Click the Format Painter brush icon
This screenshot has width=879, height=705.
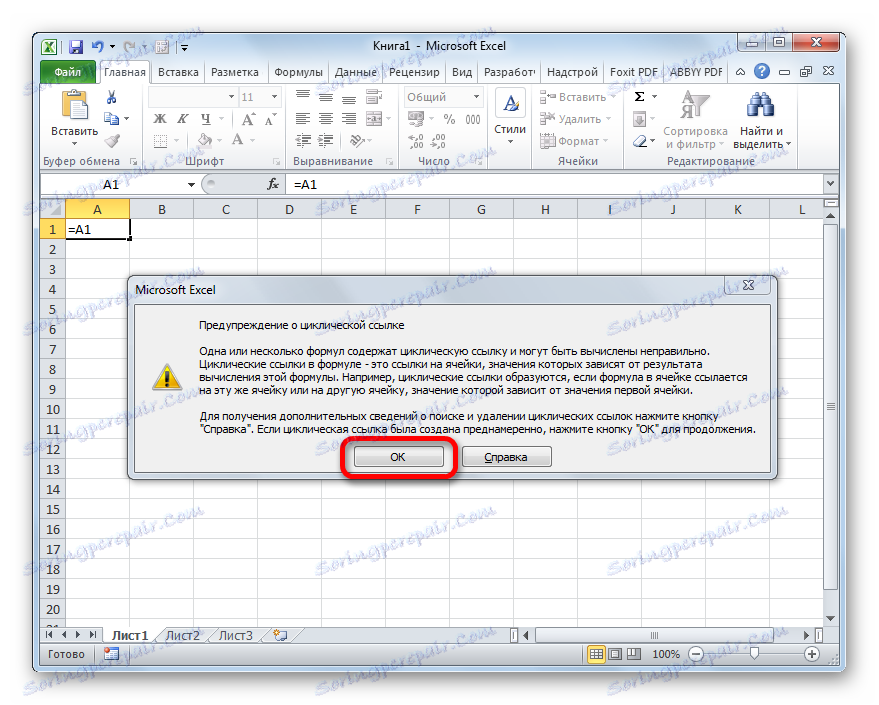click(112, 140)
